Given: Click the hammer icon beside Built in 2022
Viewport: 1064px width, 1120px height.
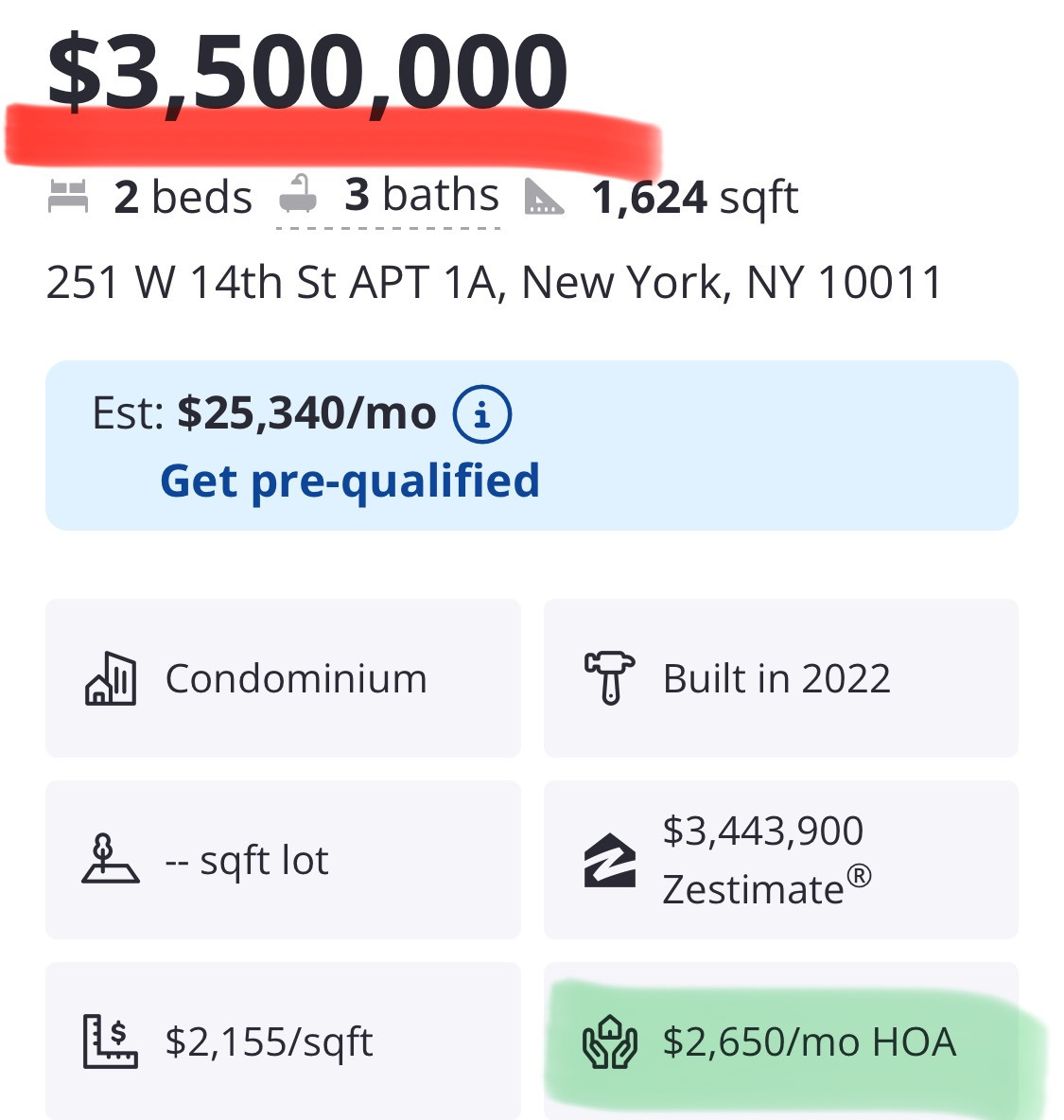Looking at the screenshot, I should [609, 677].
